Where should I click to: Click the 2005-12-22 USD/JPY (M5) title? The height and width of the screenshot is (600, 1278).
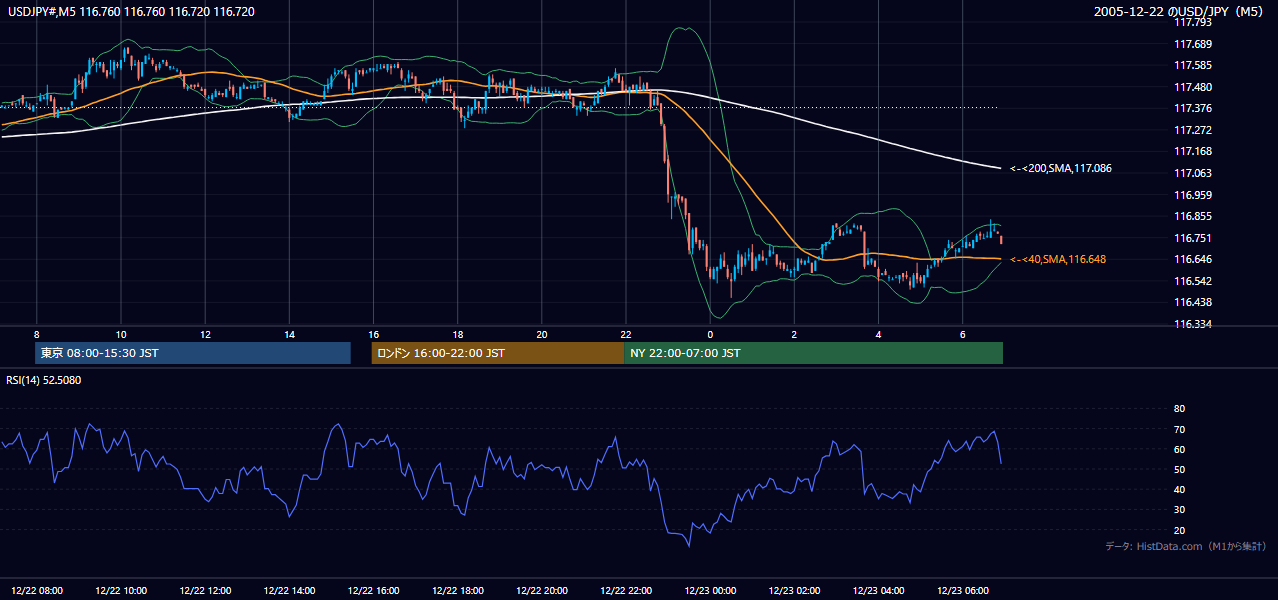[1180, 12]
